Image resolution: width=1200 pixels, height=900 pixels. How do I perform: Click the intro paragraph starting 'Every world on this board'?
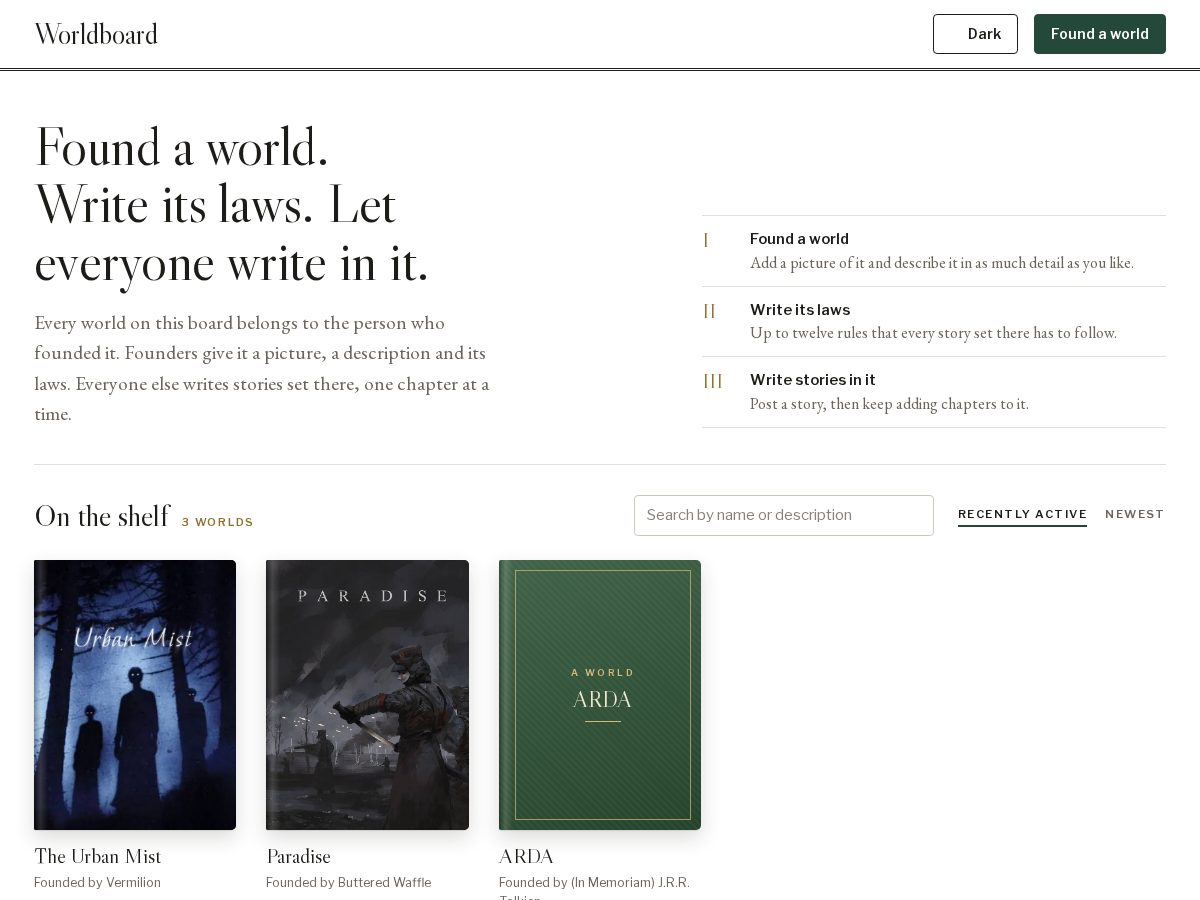[262, 368]
